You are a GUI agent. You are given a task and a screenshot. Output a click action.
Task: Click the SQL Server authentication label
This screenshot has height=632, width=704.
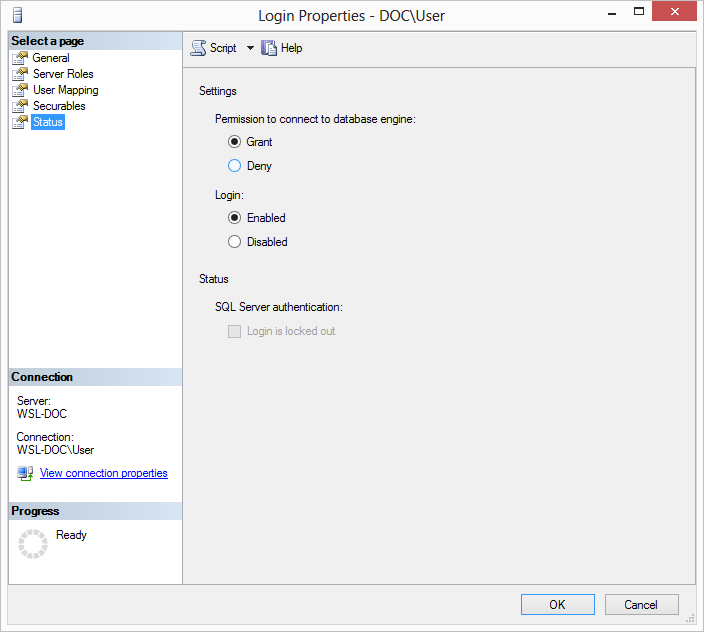coord(279,307)
